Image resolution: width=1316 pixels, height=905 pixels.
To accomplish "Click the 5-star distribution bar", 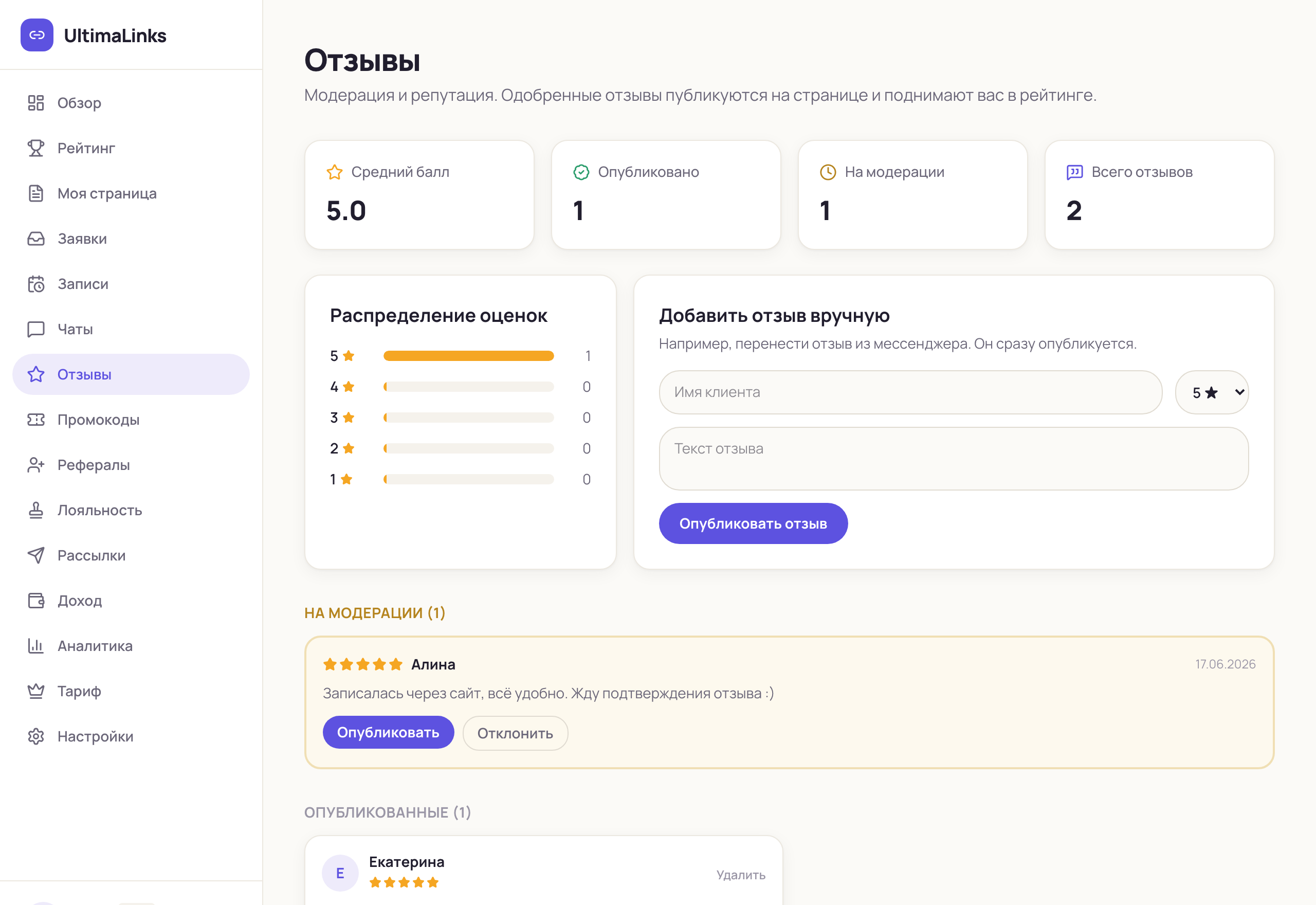I will click(468, 356).
